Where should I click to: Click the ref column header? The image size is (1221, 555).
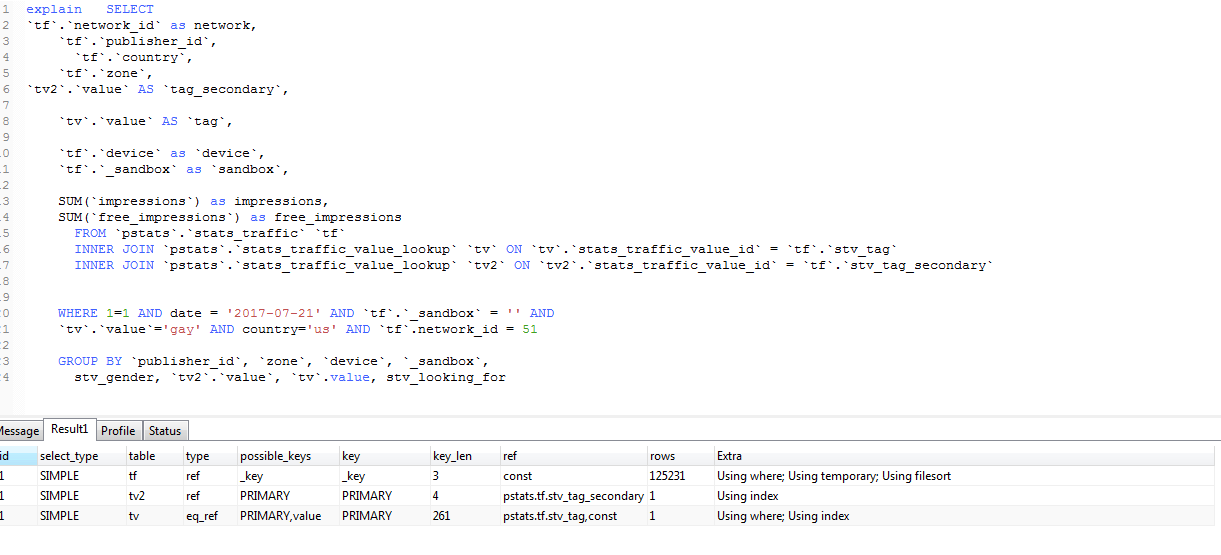[x=510, y=456]
